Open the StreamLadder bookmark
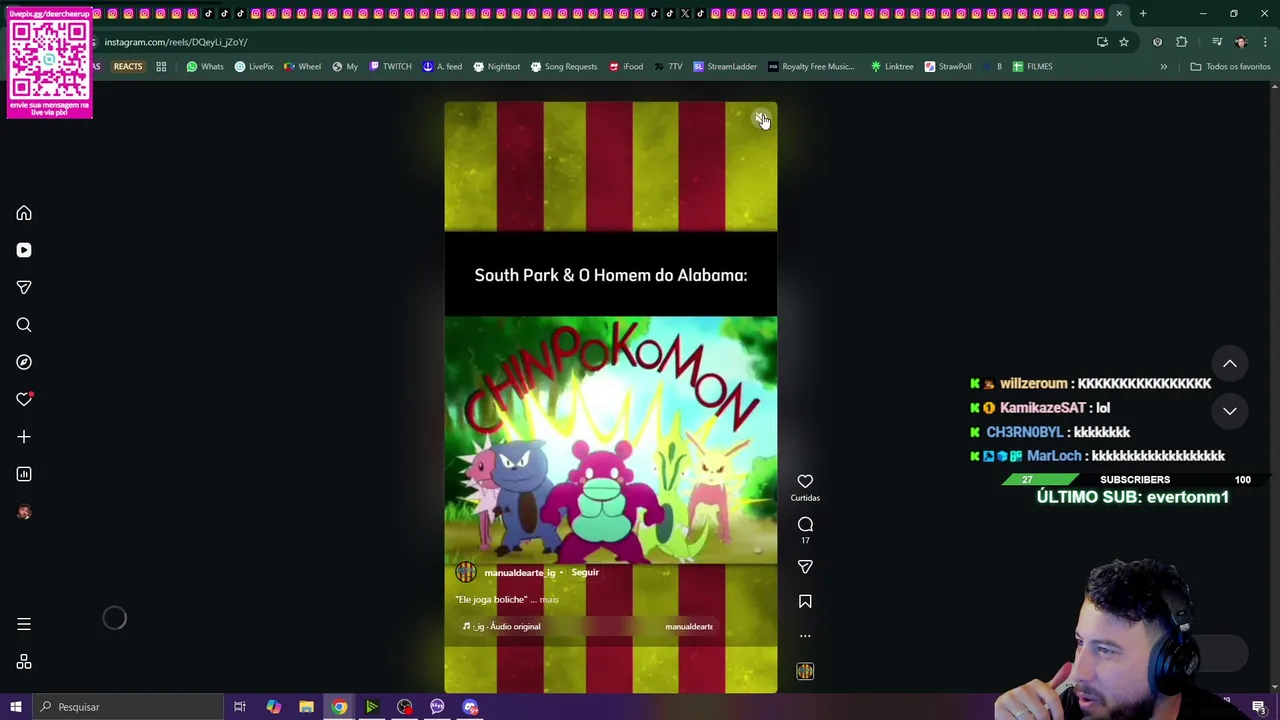This screenshot has width=1280, height=720. (x=725, y=66)
